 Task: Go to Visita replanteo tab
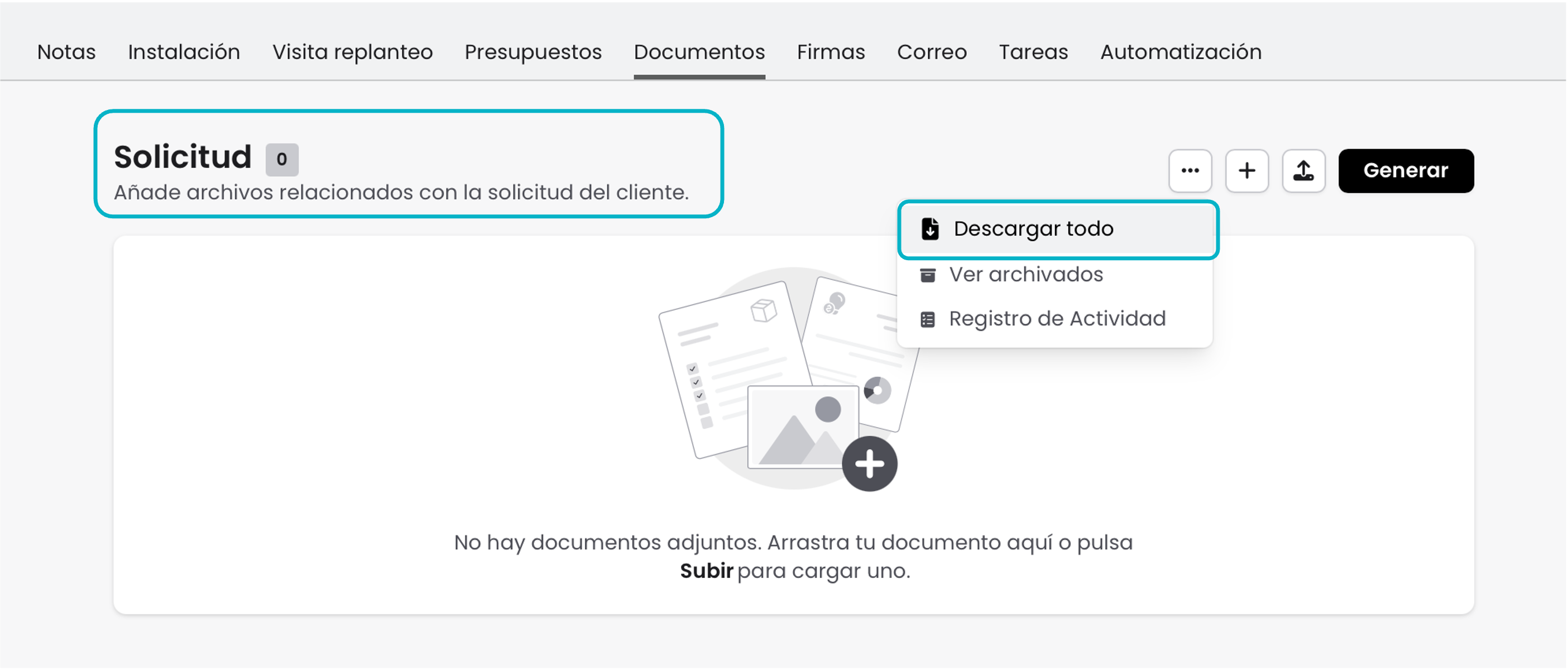[x=352, y=52]
